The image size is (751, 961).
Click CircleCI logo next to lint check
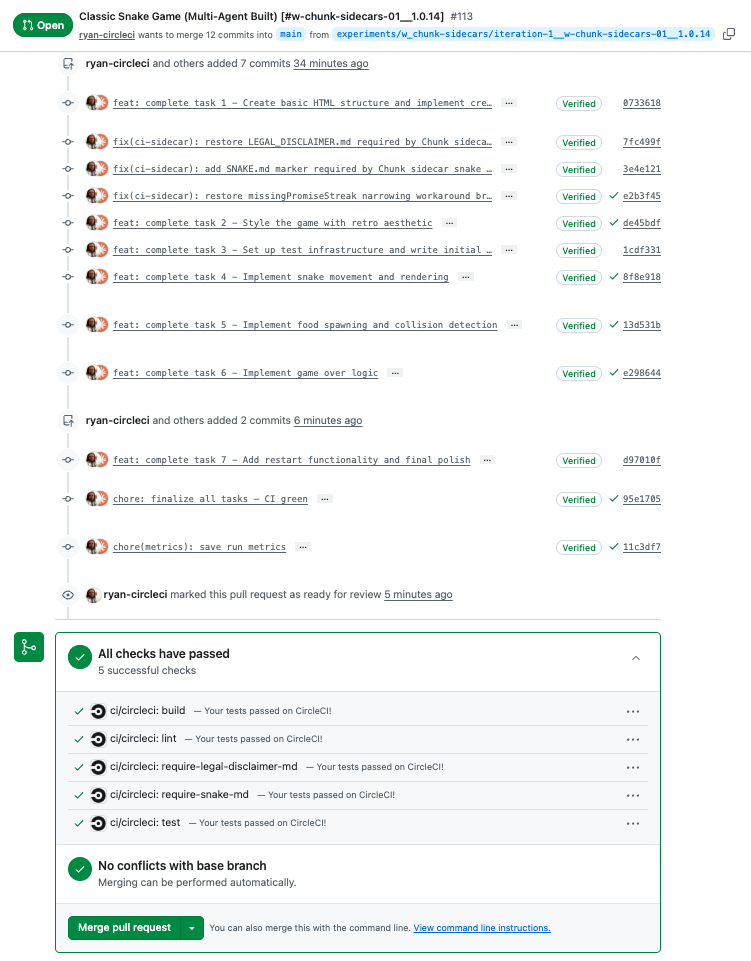coord(98,739)
